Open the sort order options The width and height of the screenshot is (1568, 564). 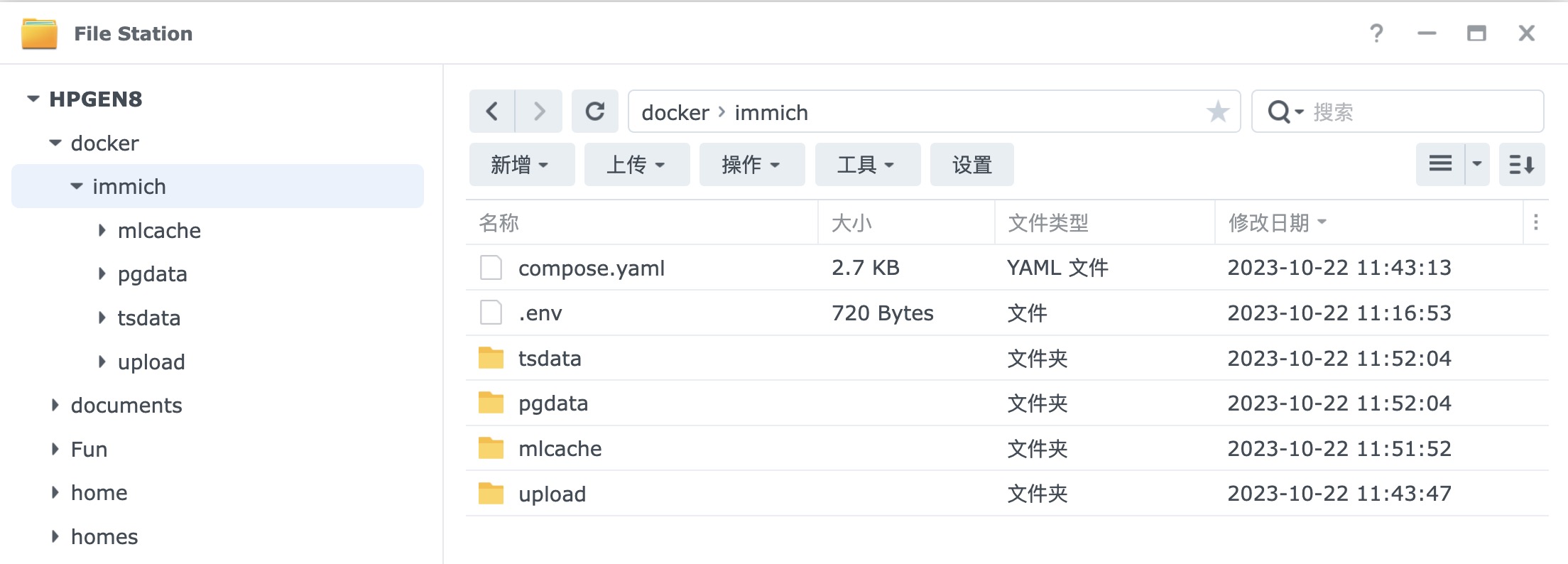pos(1521,164)
